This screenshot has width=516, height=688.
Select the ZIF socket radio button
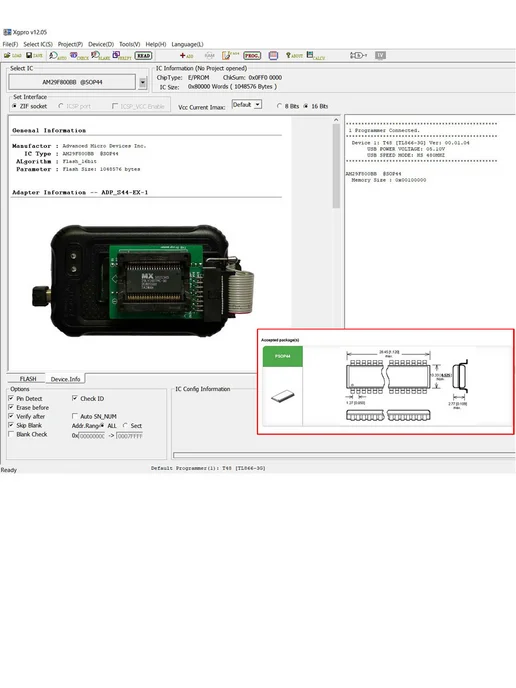click(x=14, y=106)
